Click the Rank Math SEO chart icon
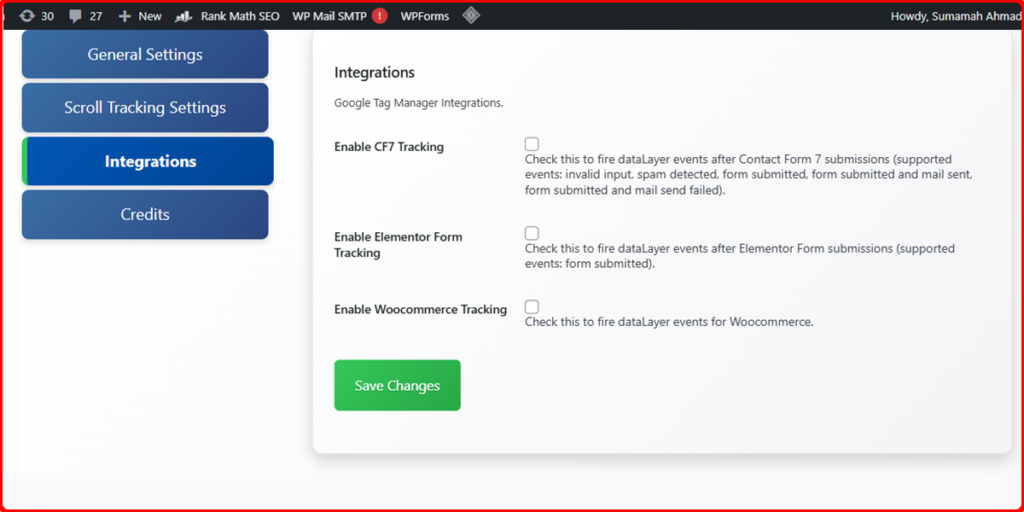Viewport: 1024px width, 512px height. 184,16
